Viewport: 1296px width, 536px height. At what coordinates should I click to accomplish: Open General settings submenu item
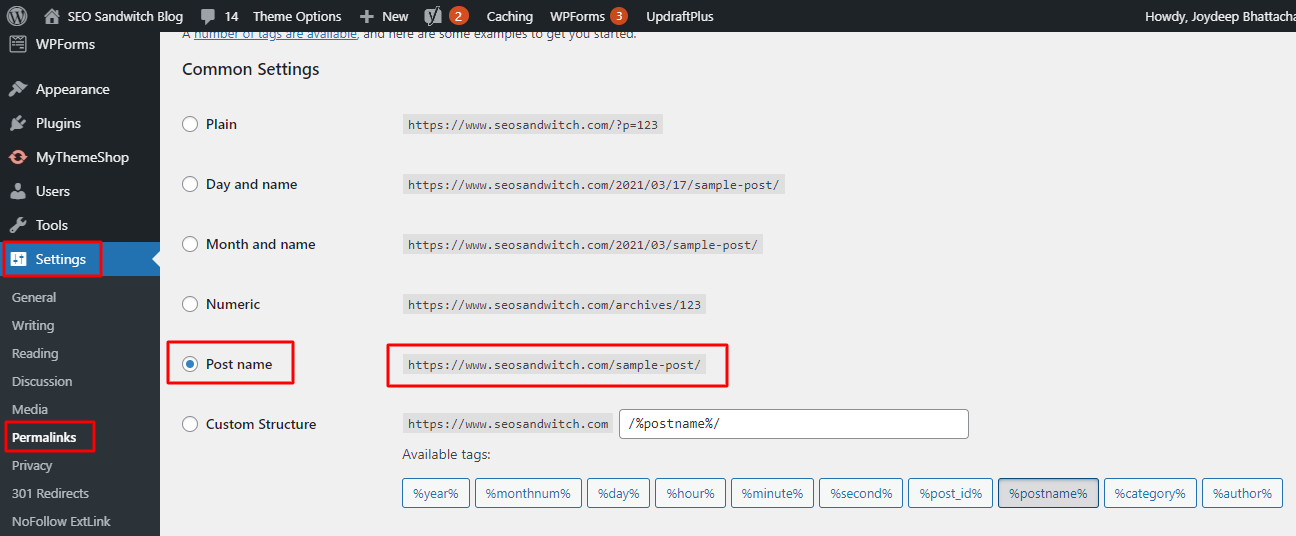tap(34, 297)
